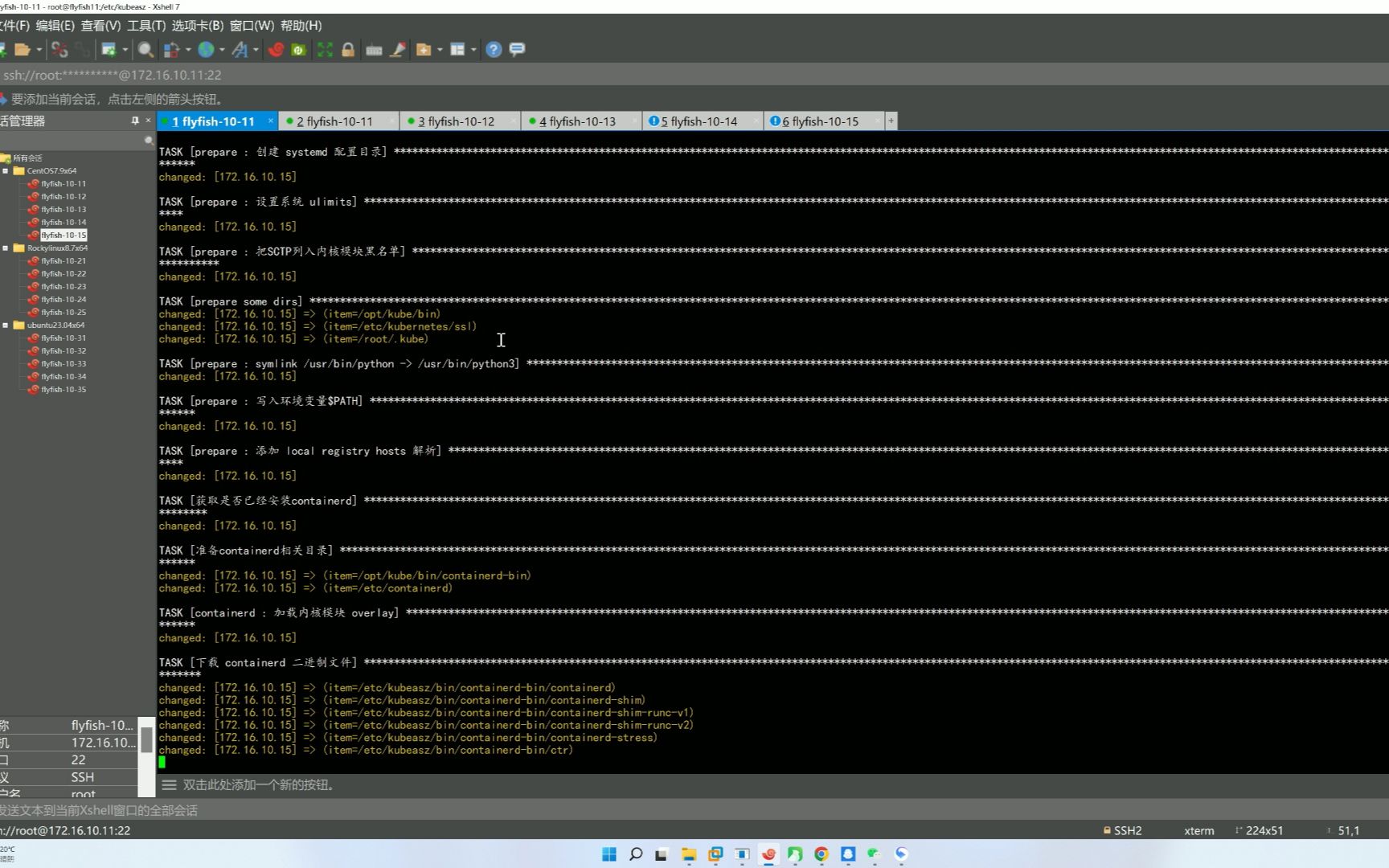Click the new folder tab icon
This screenshot has width=1389, height=868.
[424, 50]
